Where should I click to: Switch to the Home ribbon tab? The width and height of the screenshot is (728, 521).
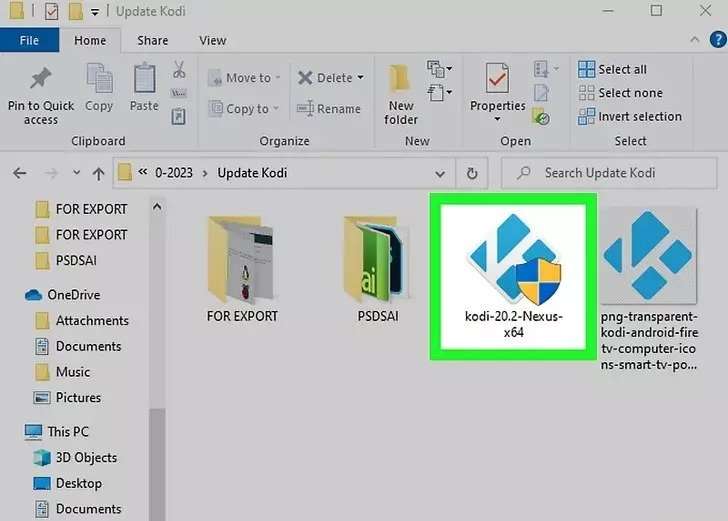tap(90, 40)
